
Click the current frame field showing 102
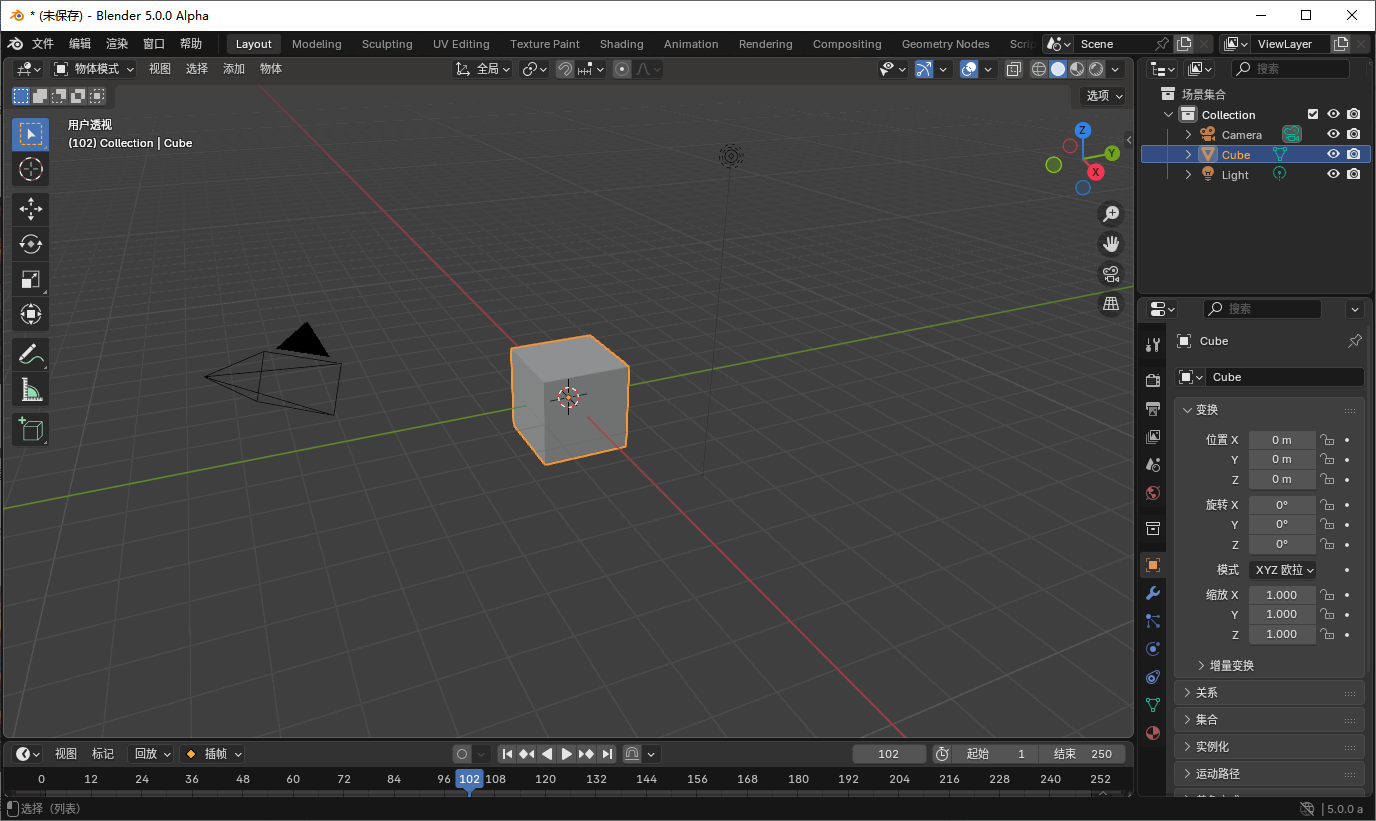pos(889,754)
